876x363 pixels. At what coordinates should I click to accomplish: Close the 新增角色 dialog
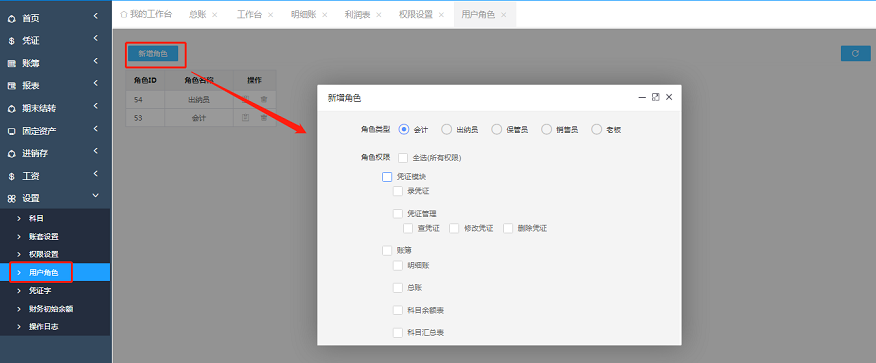[x=669, y=97]
